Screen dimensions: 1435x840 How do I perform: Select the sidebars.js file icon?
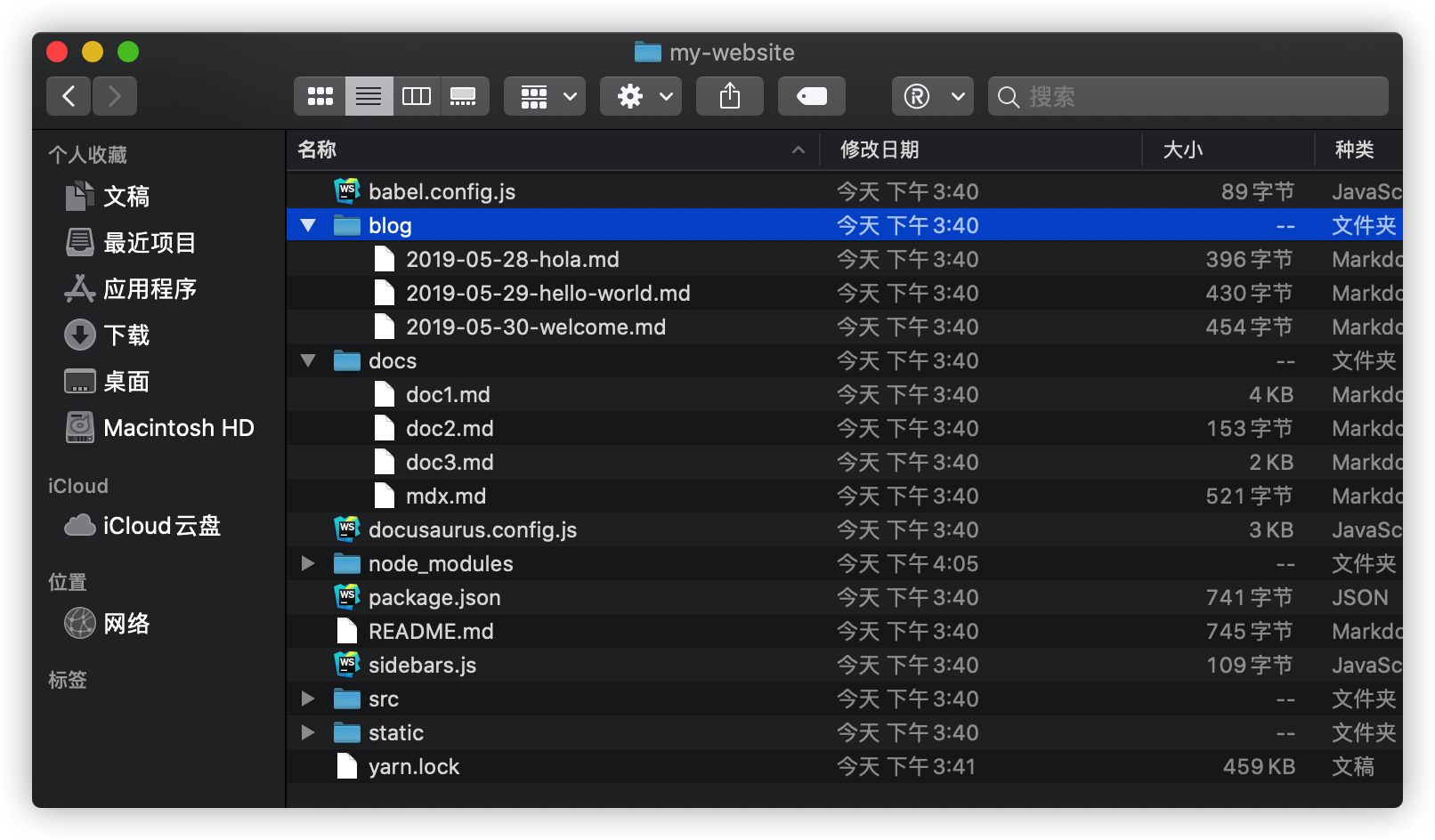click(346, 665)
